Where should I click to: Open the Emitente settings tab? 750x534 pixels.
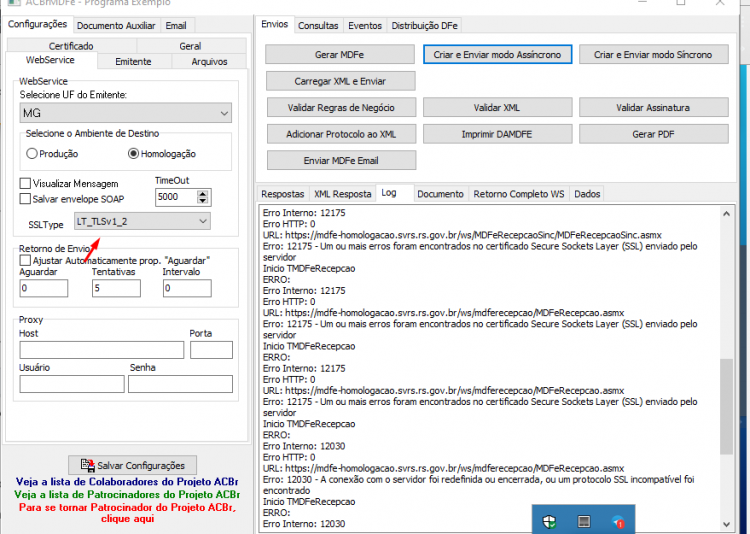pyautogui.click(x=133, y=62)
